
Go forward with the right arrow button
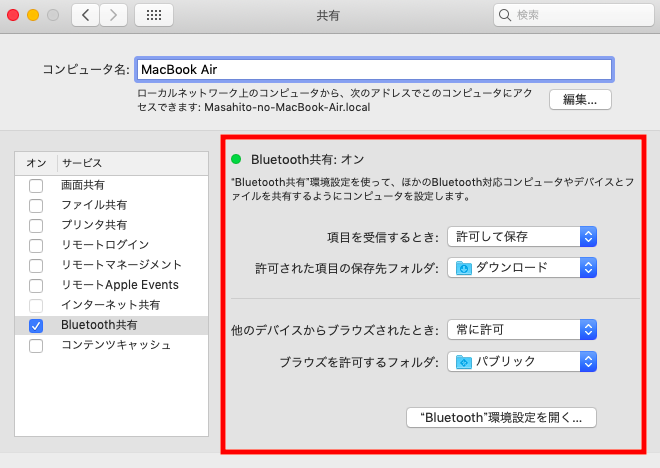[113, 16]
